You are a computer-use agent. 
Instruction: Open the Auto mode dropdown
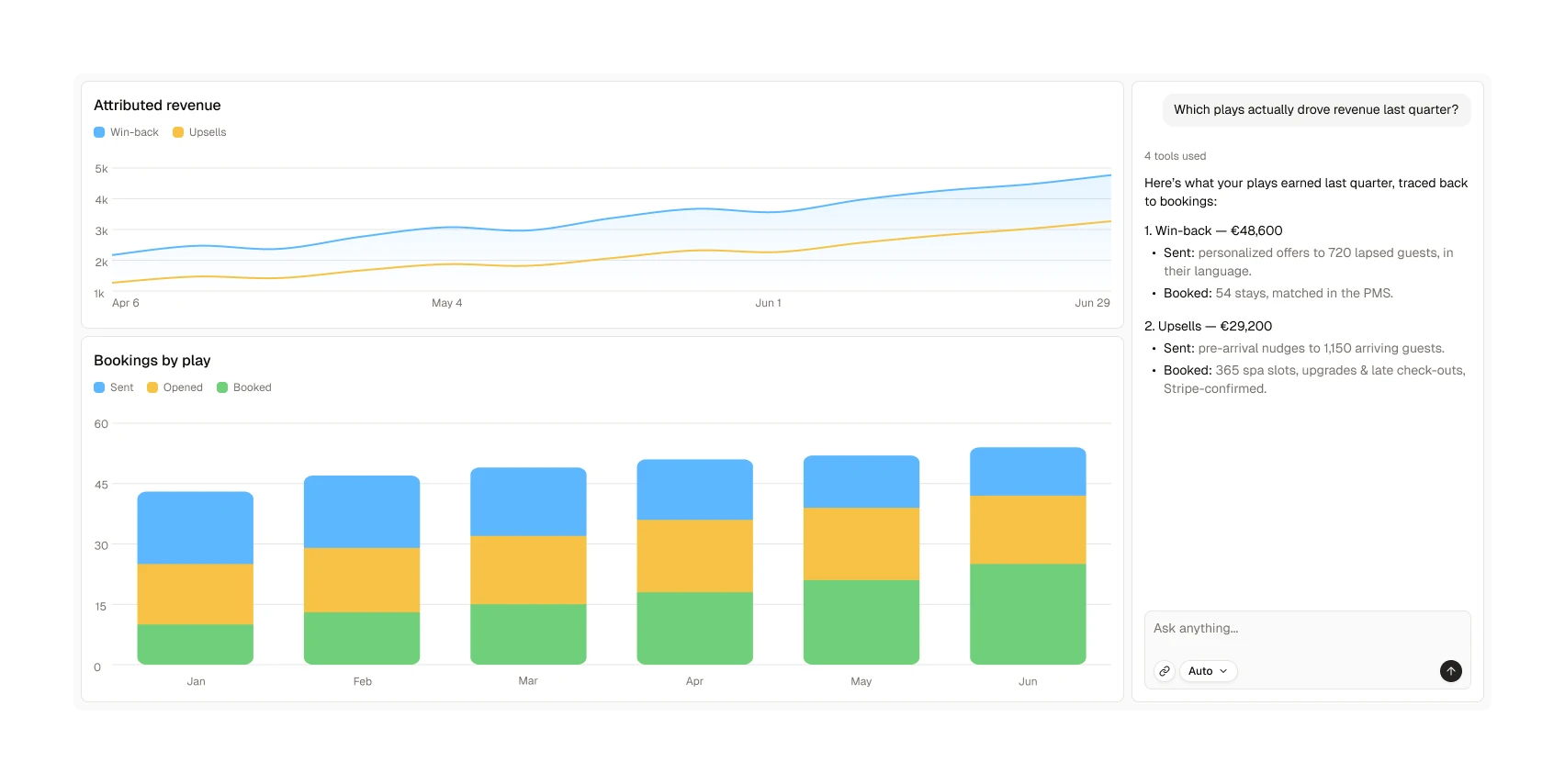pos(1208,671)
